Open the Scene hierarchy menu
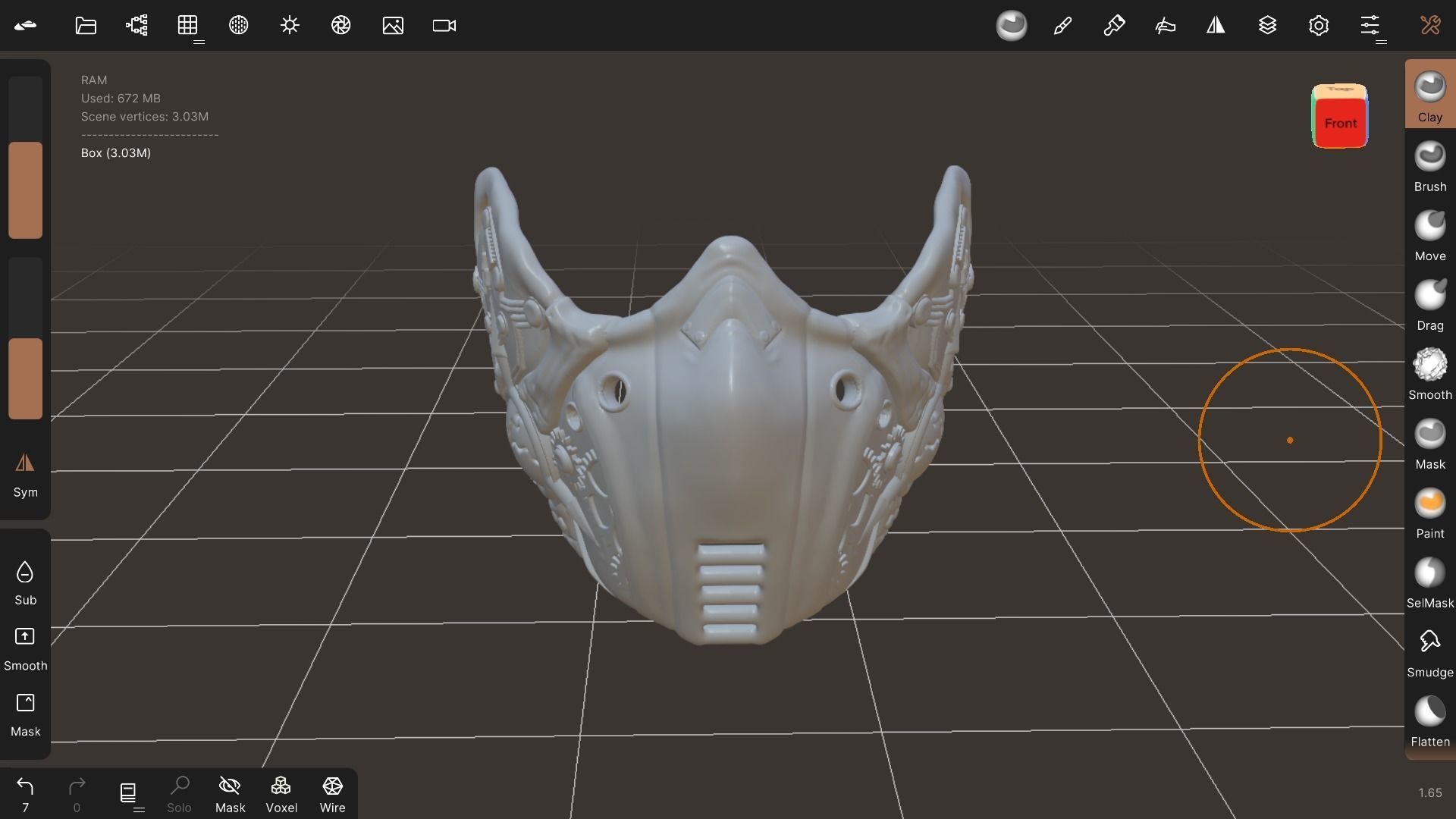 136,26
